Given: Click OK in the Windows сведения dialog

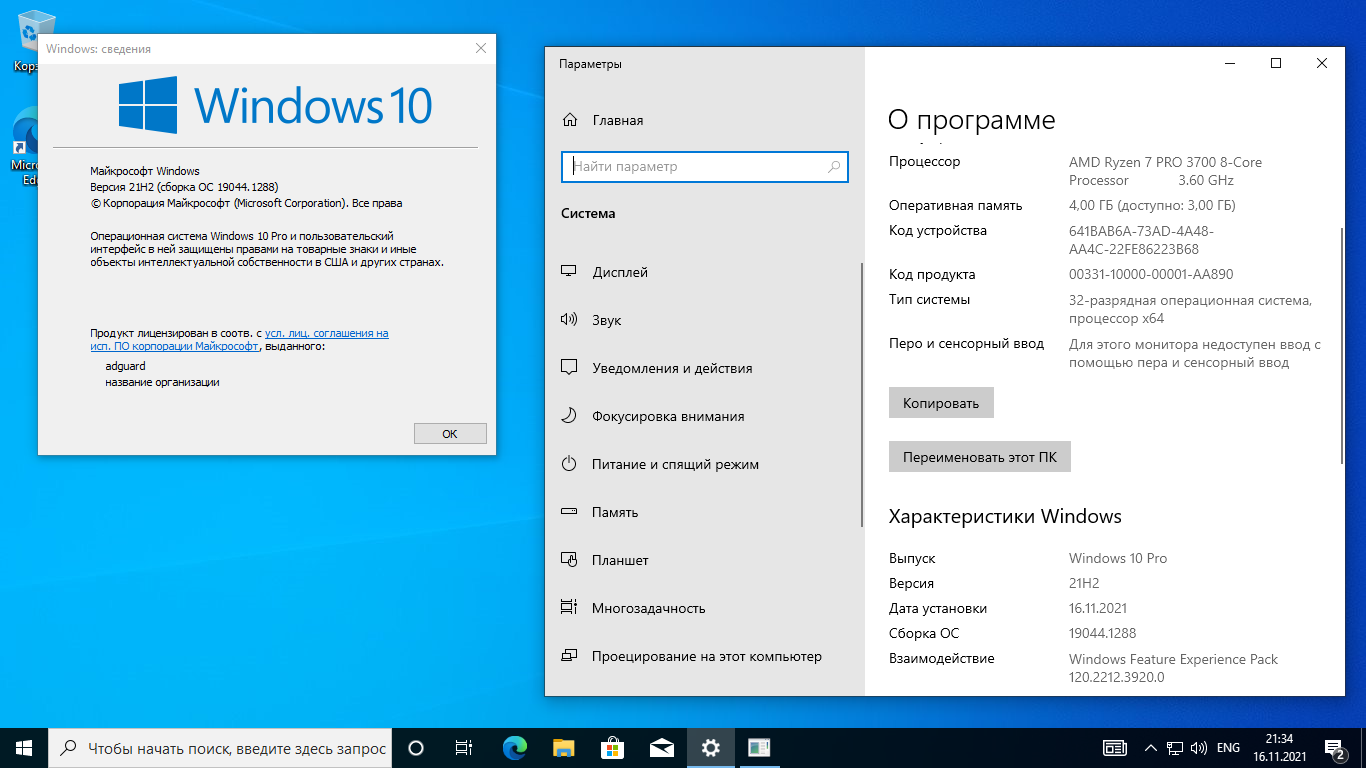Looking at the screenshot, I should pyautogui.click(x=450, y=433).
